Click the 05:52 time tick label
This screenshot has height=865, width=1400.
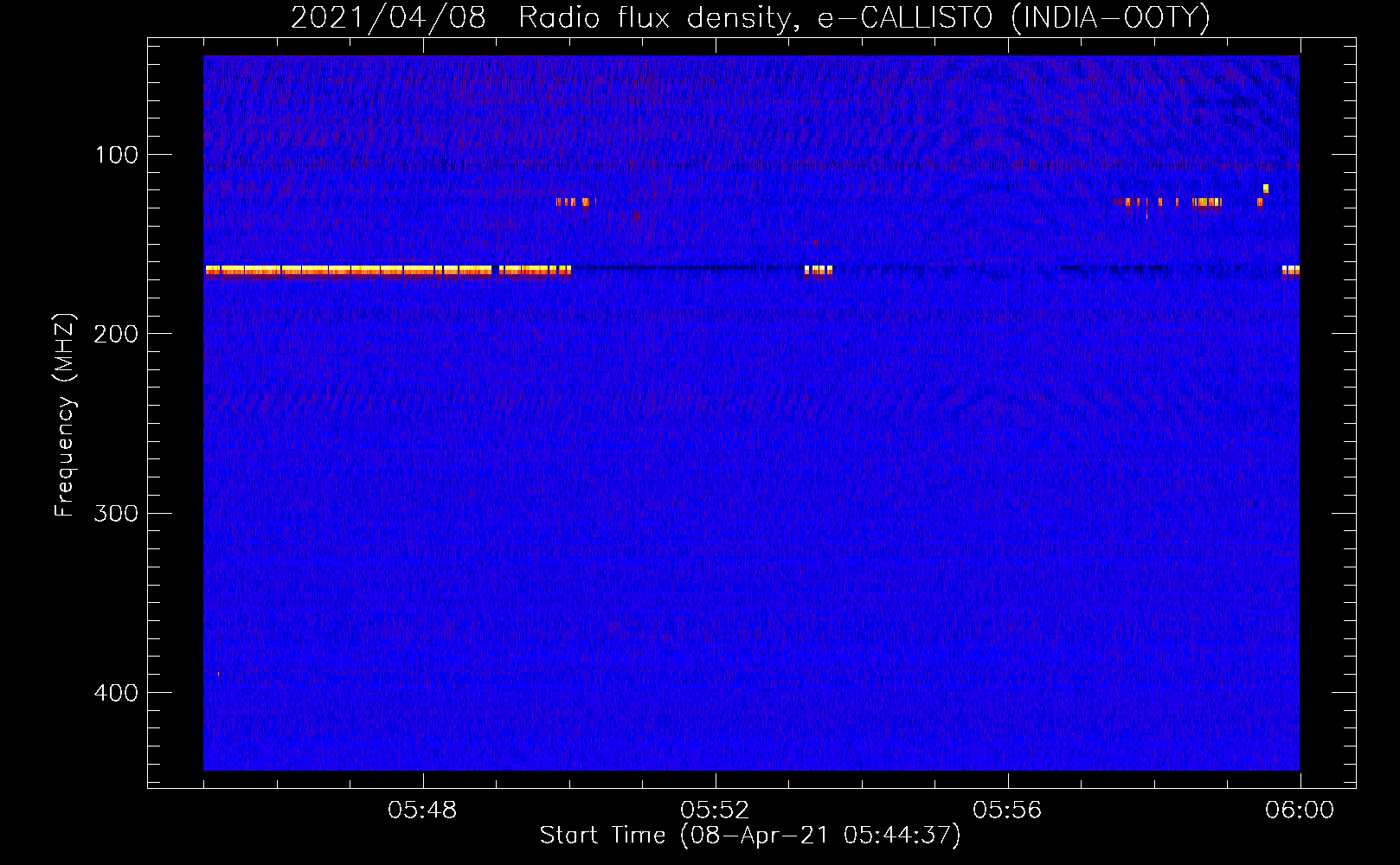(x=715, y=811)
